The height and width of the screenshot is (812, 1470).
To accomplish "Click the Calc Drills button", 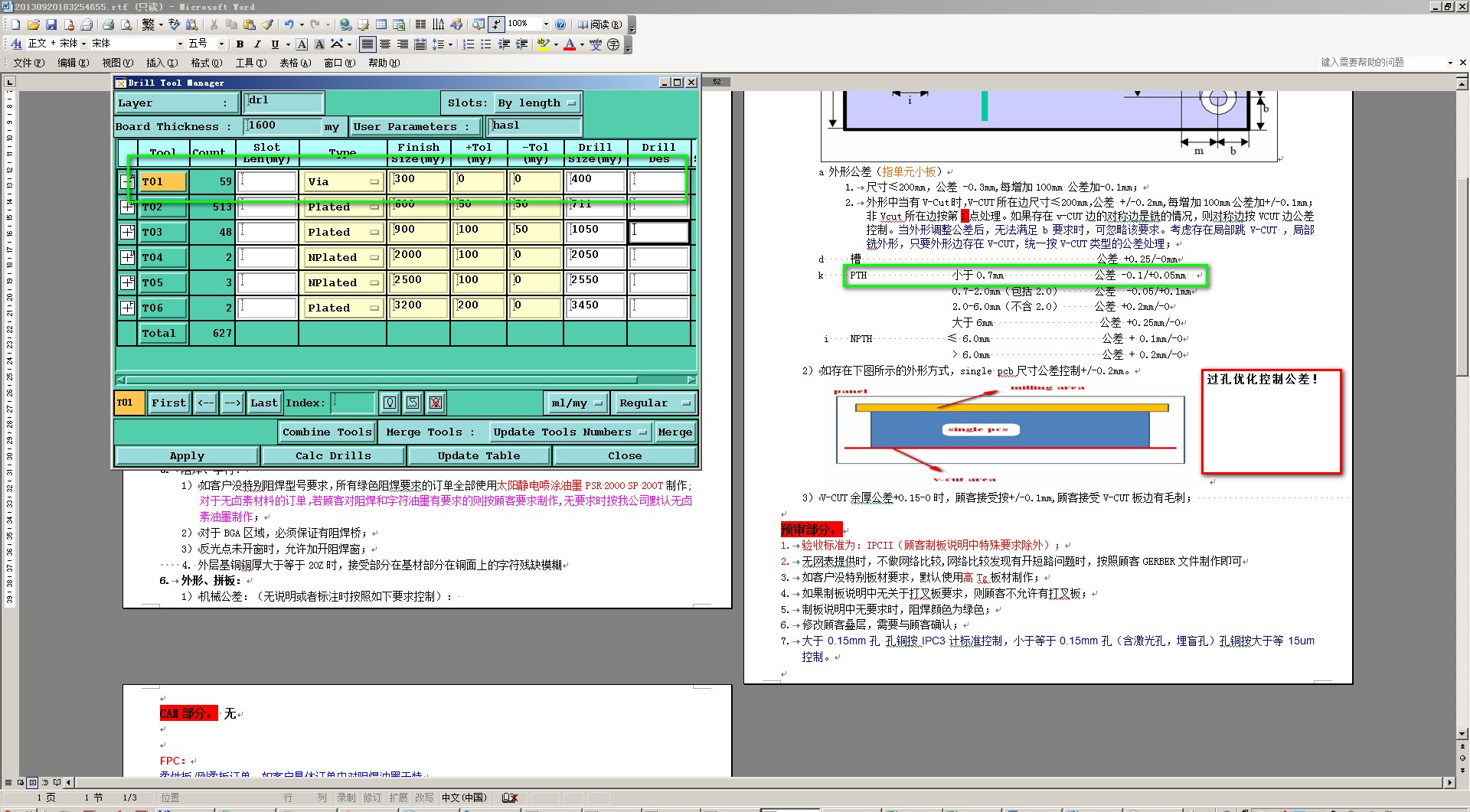I will pos(333,455).
